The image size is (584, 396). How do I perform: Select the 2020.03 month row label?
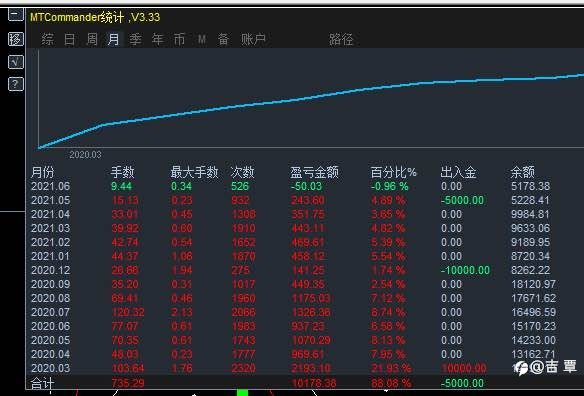click(x=51, y=368)
